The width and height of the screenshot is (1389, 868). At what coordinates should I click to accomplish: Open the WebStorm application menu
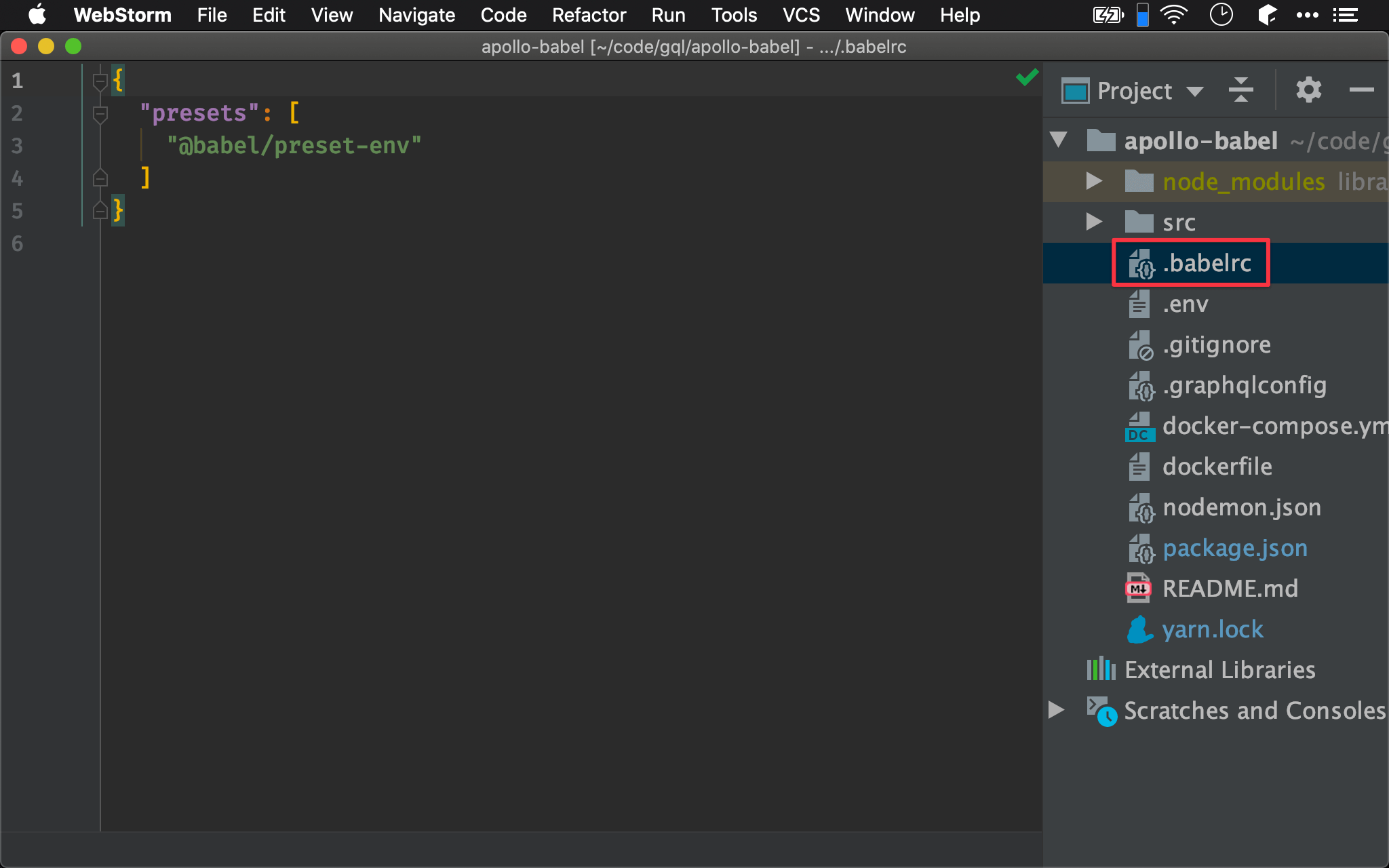point(122,15)
